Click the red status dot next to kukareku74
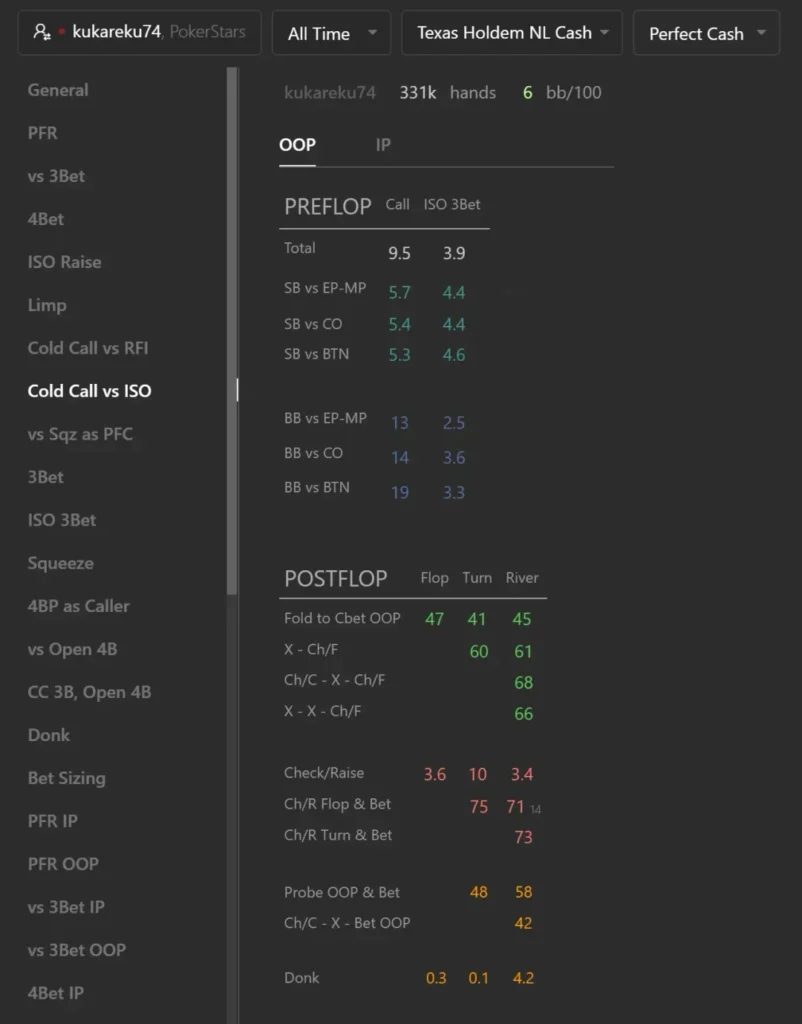The image size is (802, 1024). (x=61, y=31)
